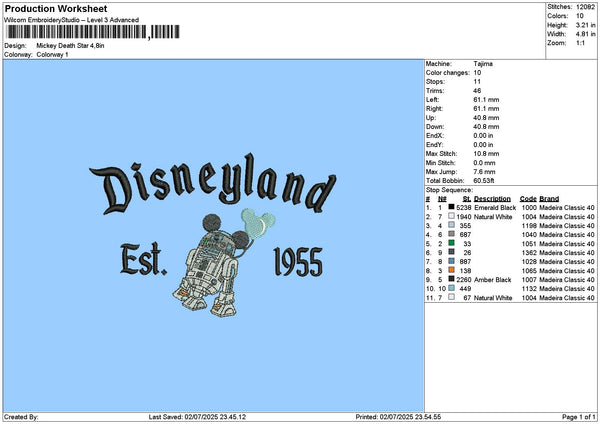Click the 'Stop Sequence:' heading
Screen dimensions: 600x424
pos(449,190)
